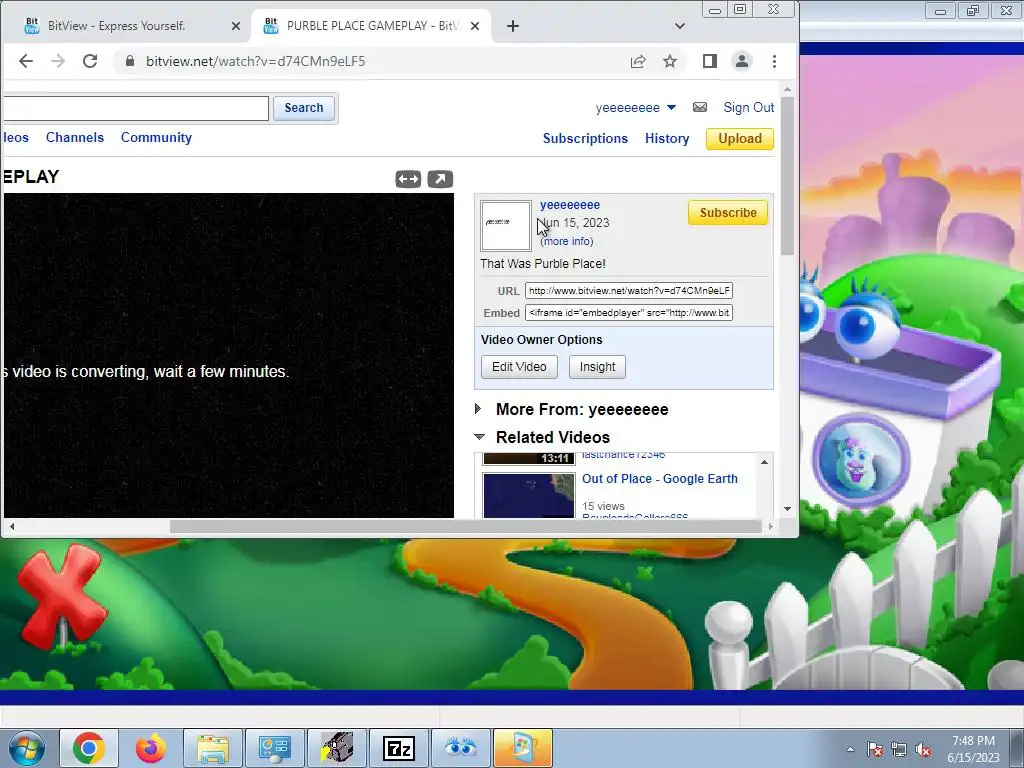The height and width of the screenshot is (768, 1024).
Task: Click Out of Place video thumbnail
Action: point(529,496)
